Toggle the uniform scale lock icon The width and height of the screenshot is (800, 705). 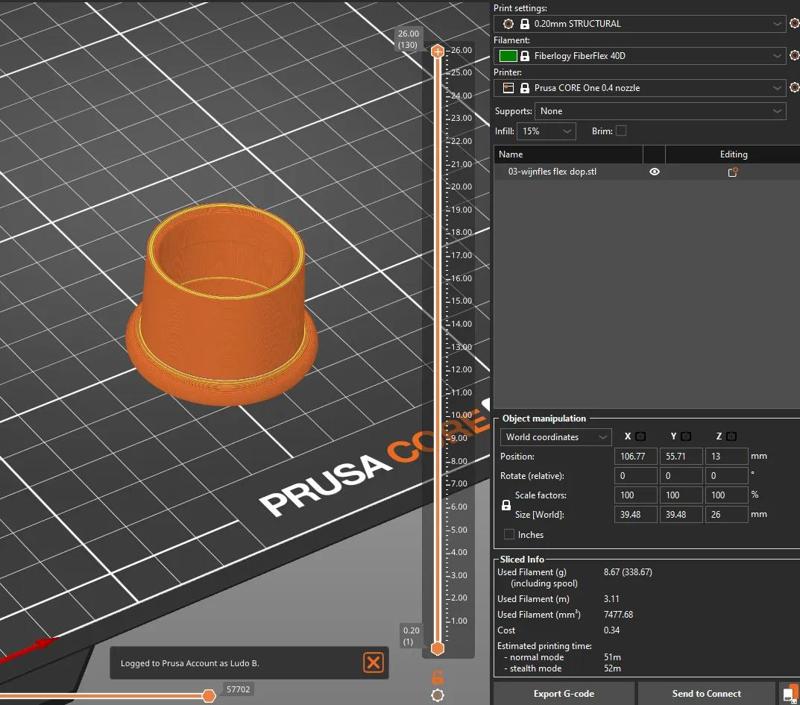506,505
